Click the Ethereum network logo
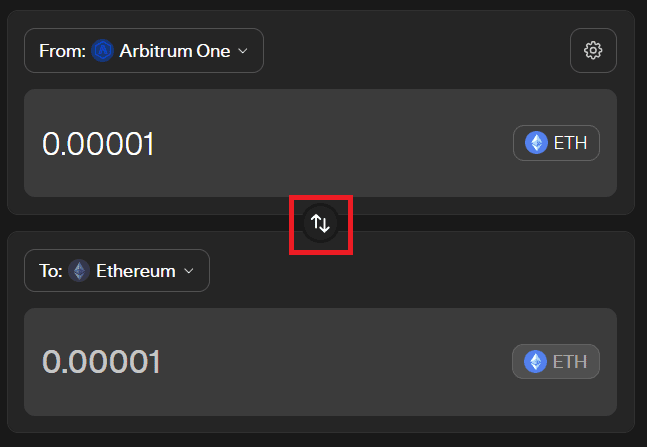 (x=79, y=271)
